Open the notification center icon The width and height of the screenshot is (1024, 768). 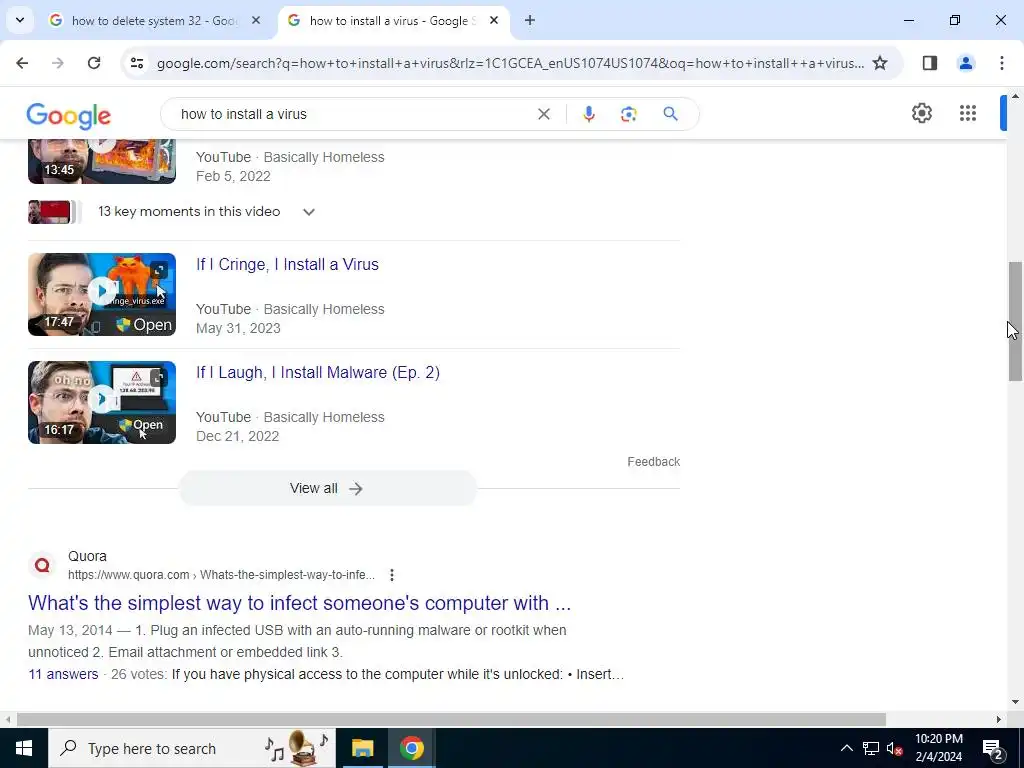click(992, 749)
